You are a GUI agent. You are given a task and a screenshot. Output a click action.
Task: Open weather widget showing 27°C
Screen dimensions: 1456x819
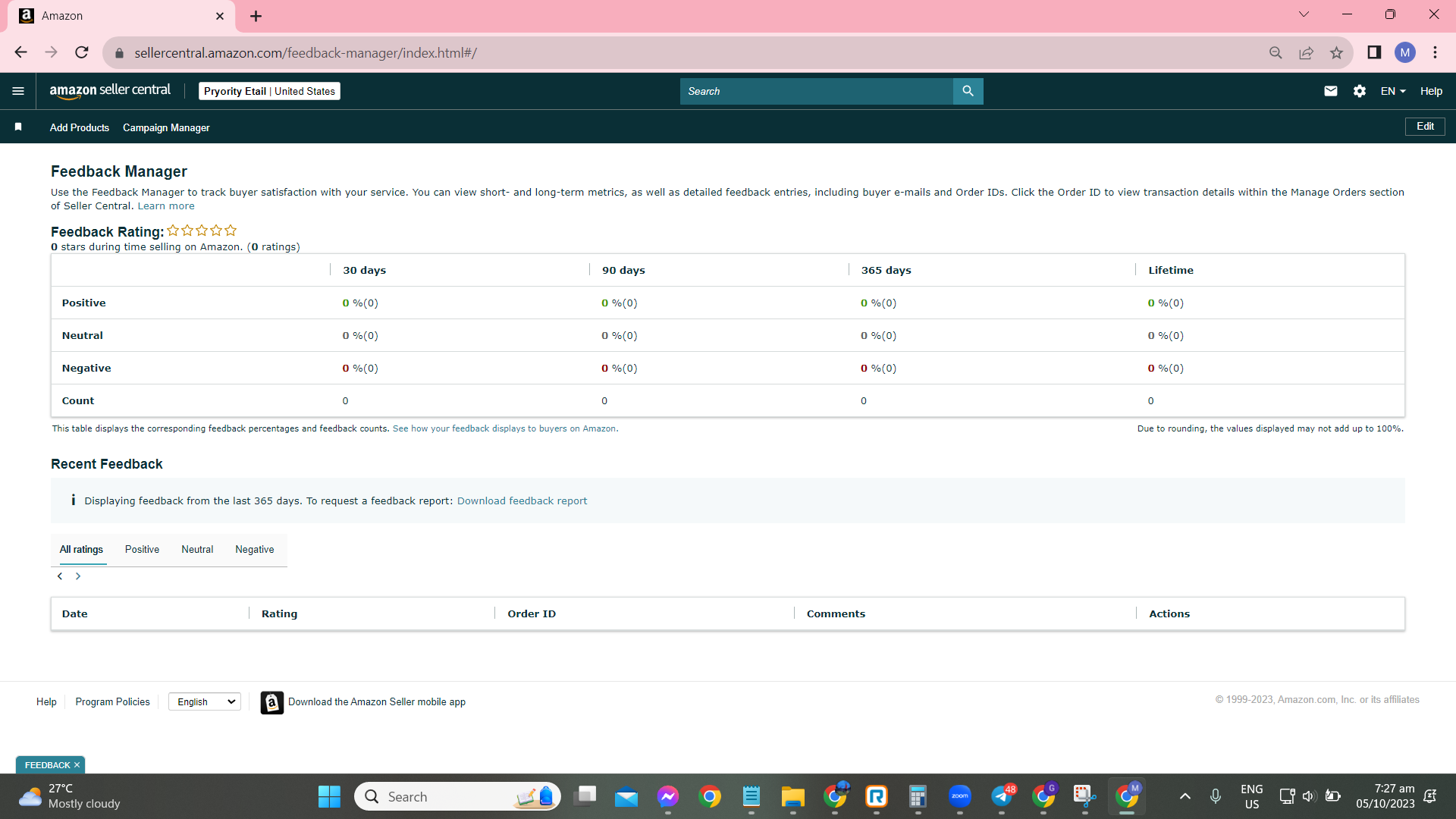point(70,796)
